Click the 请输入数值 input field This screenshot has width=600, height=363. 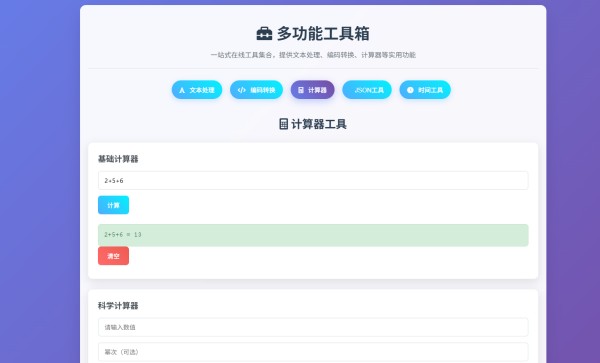point(313,327)
